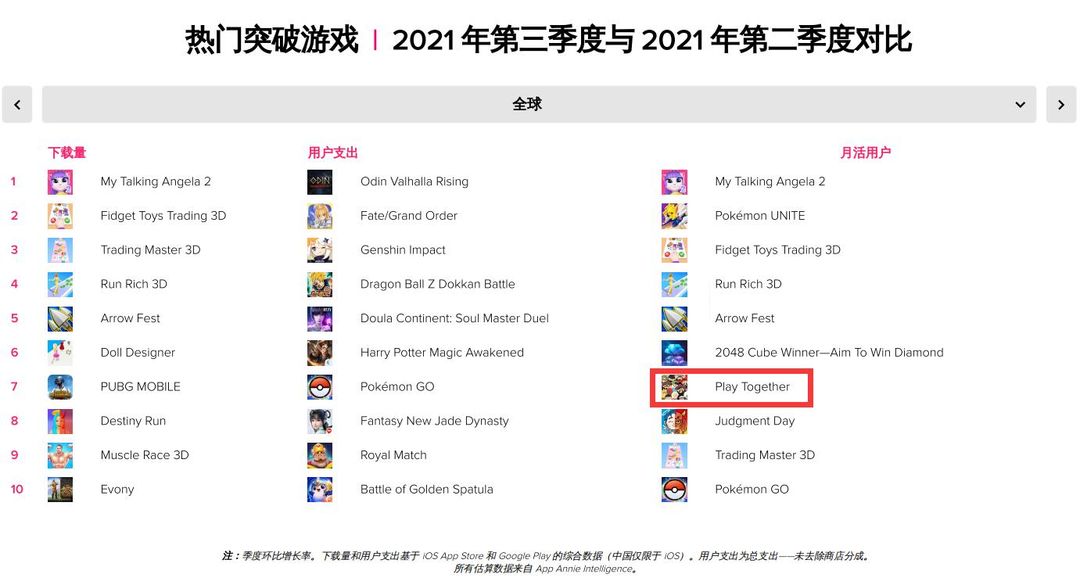The height and width of the screenshot is (585, 1080).
Task: Click 'Doula Continent: Soul Master Duel' text
Action: 455,318
